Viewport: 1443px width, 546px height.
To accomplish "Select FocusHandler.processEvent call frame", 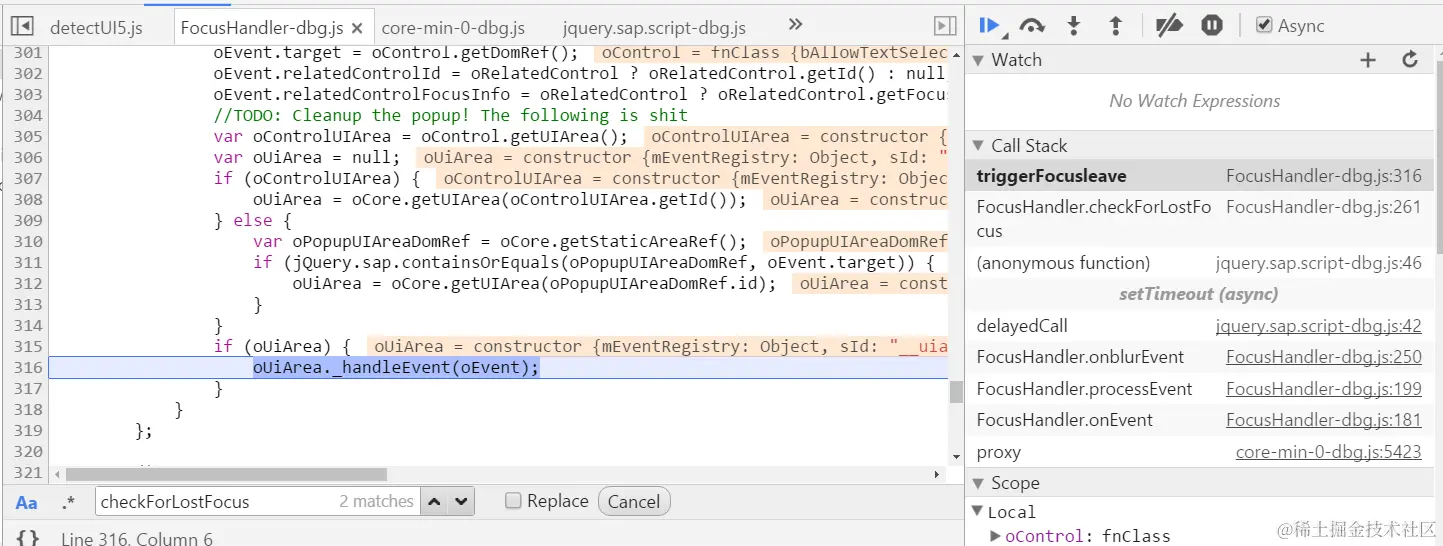I will pos(1199,389).
